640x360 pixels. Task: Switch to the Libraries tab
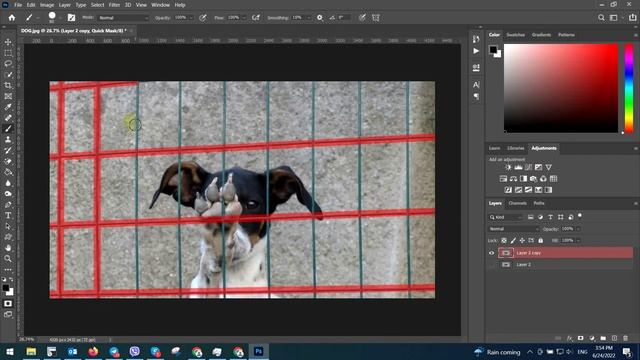coord(516,148)
